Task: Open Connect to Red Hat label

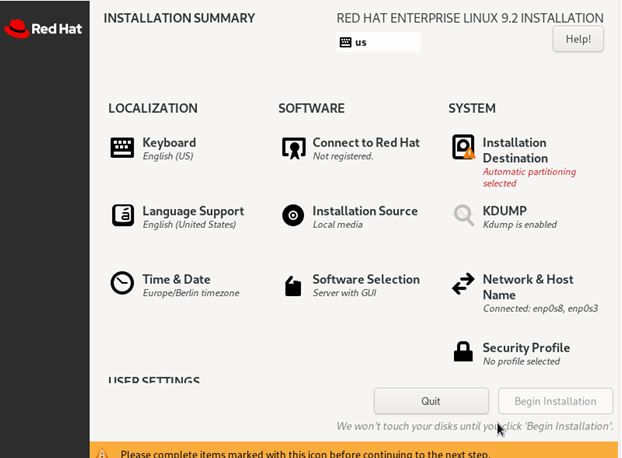Action: [366, 143]
